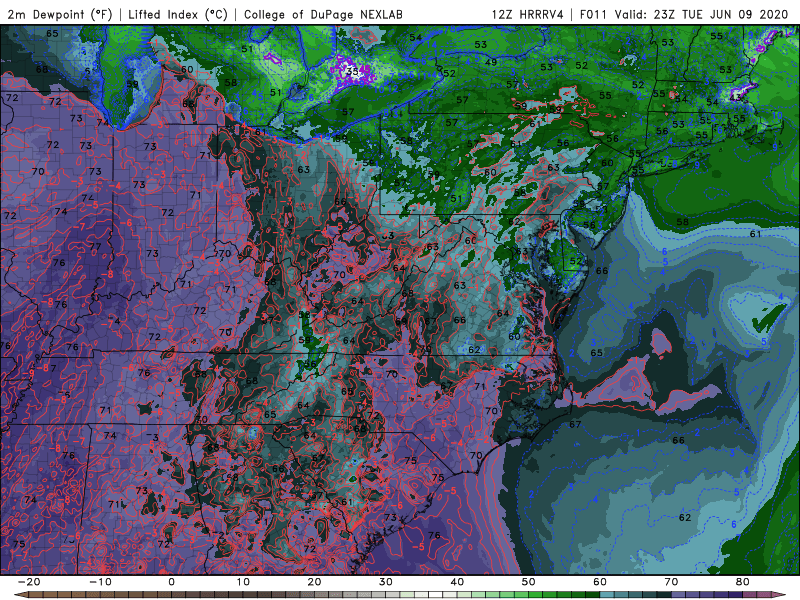800x600 pixels.
Task: Click the "Lifted Index (°C)" title text
Action: tap(178, 14)
